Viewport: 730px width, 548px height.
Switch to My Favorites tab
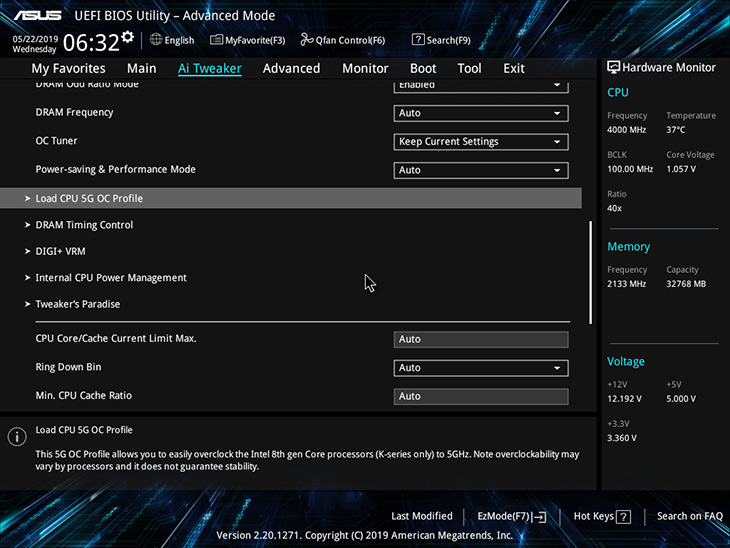pyautogui.click(x=68, y=68)
